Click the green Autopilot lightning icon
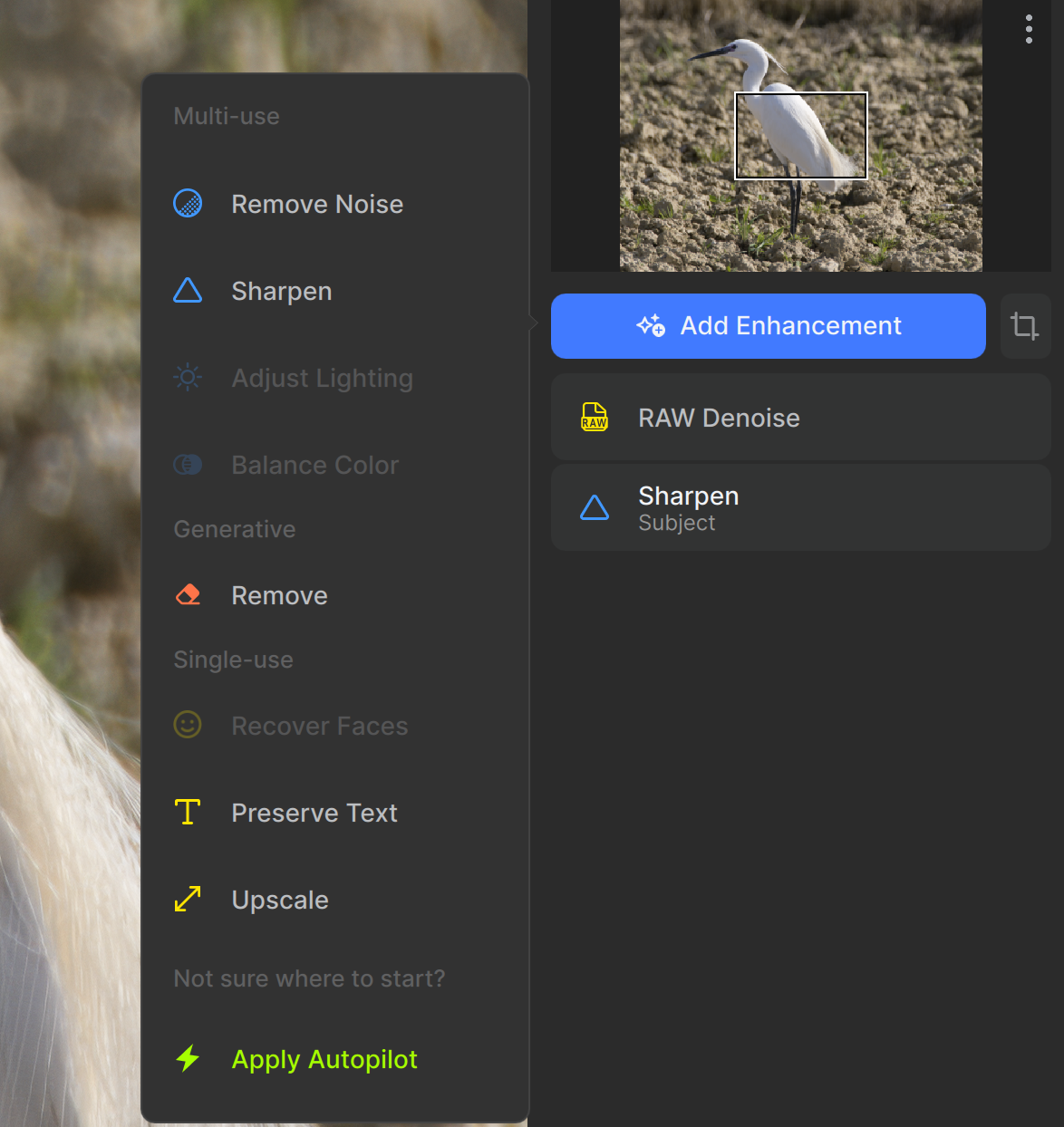 [188, 1058]
